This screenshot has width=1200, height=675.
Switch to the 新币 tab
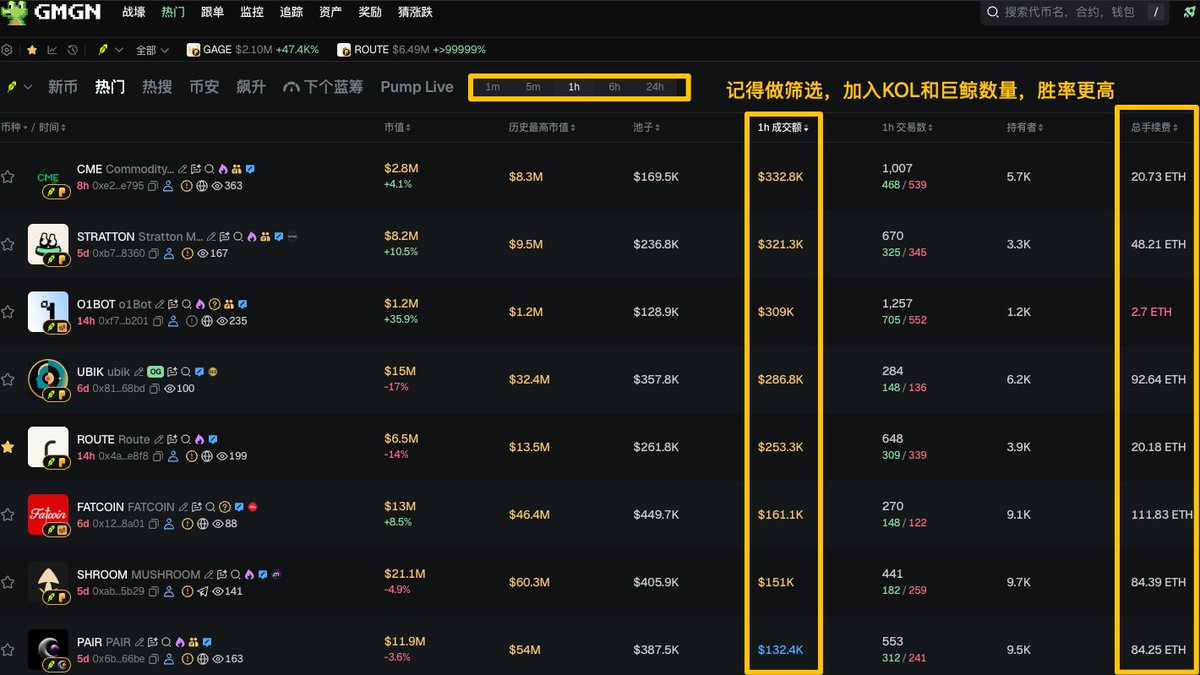[x=63, y=87]
